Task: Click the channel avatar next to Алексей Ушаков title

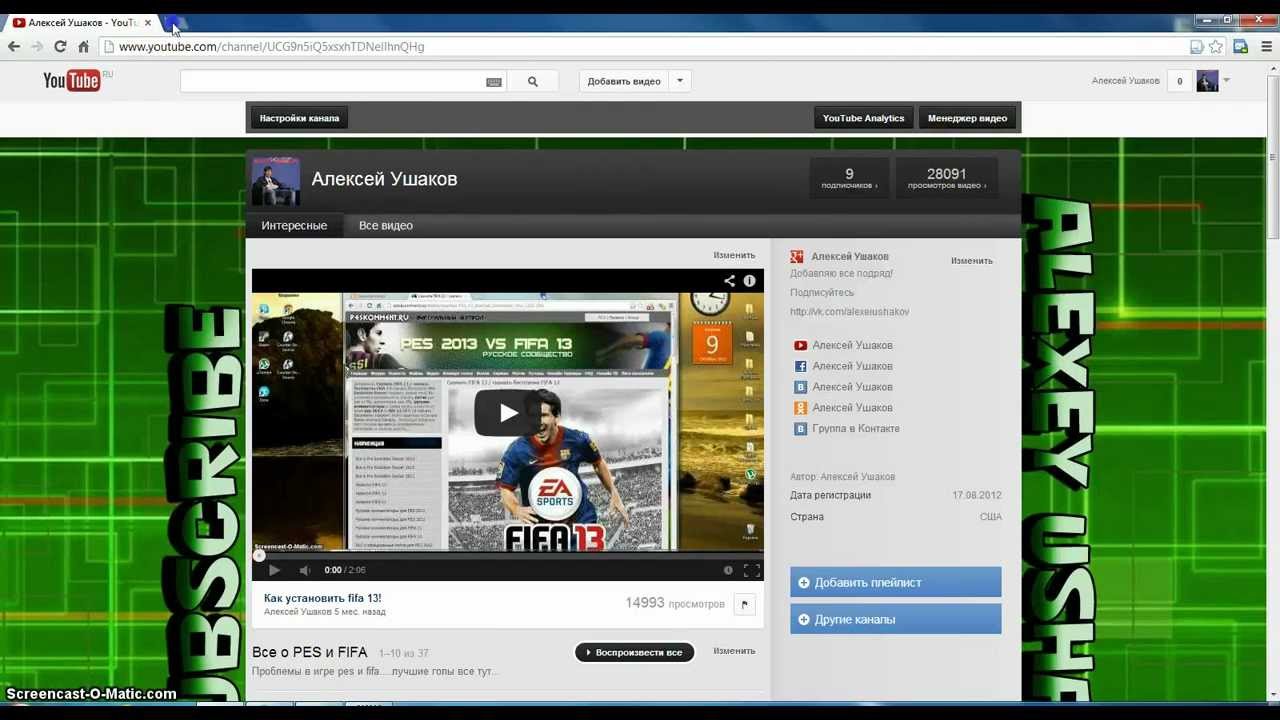Action: tap(275, 181)
